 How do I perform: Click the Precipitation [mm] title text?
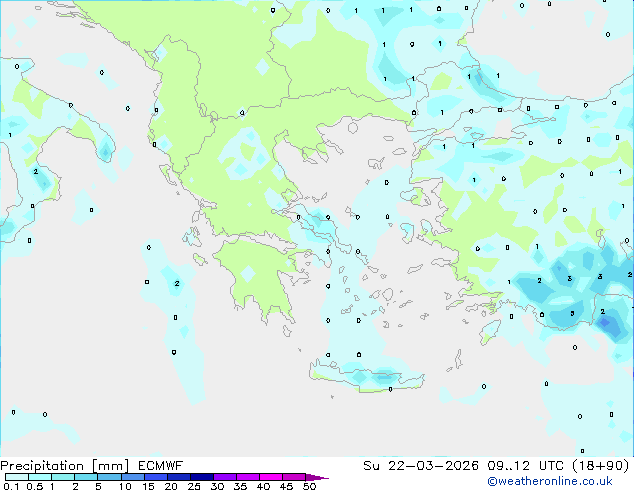click(x=64, y=466)
